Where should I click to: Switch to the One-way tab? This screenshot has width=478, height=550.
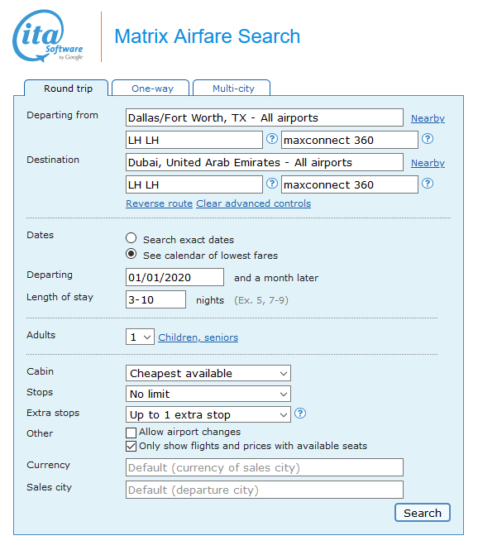click(x=151, y=88)
